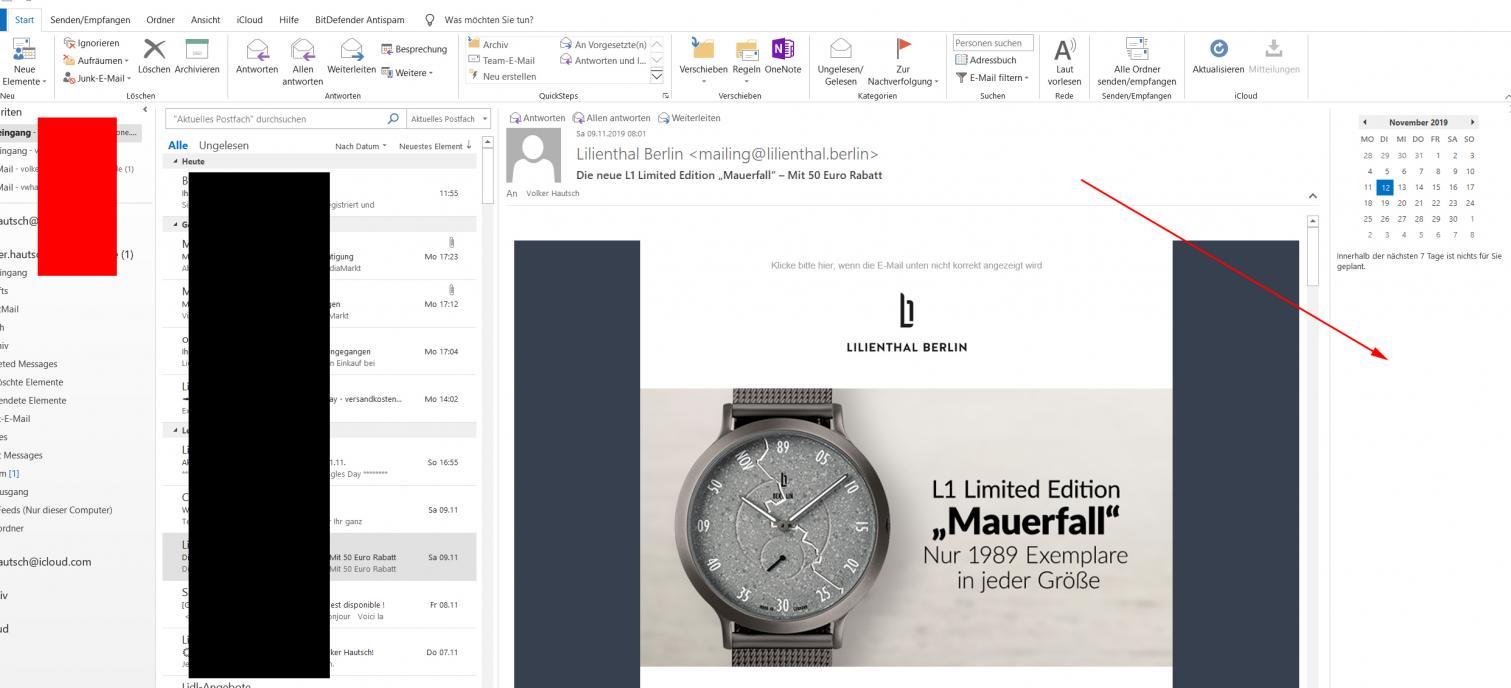Viewport: 1511px width, 688px height.
Task: Click Alle Ordner senden/empfangen
Action: coord(1135,63)
